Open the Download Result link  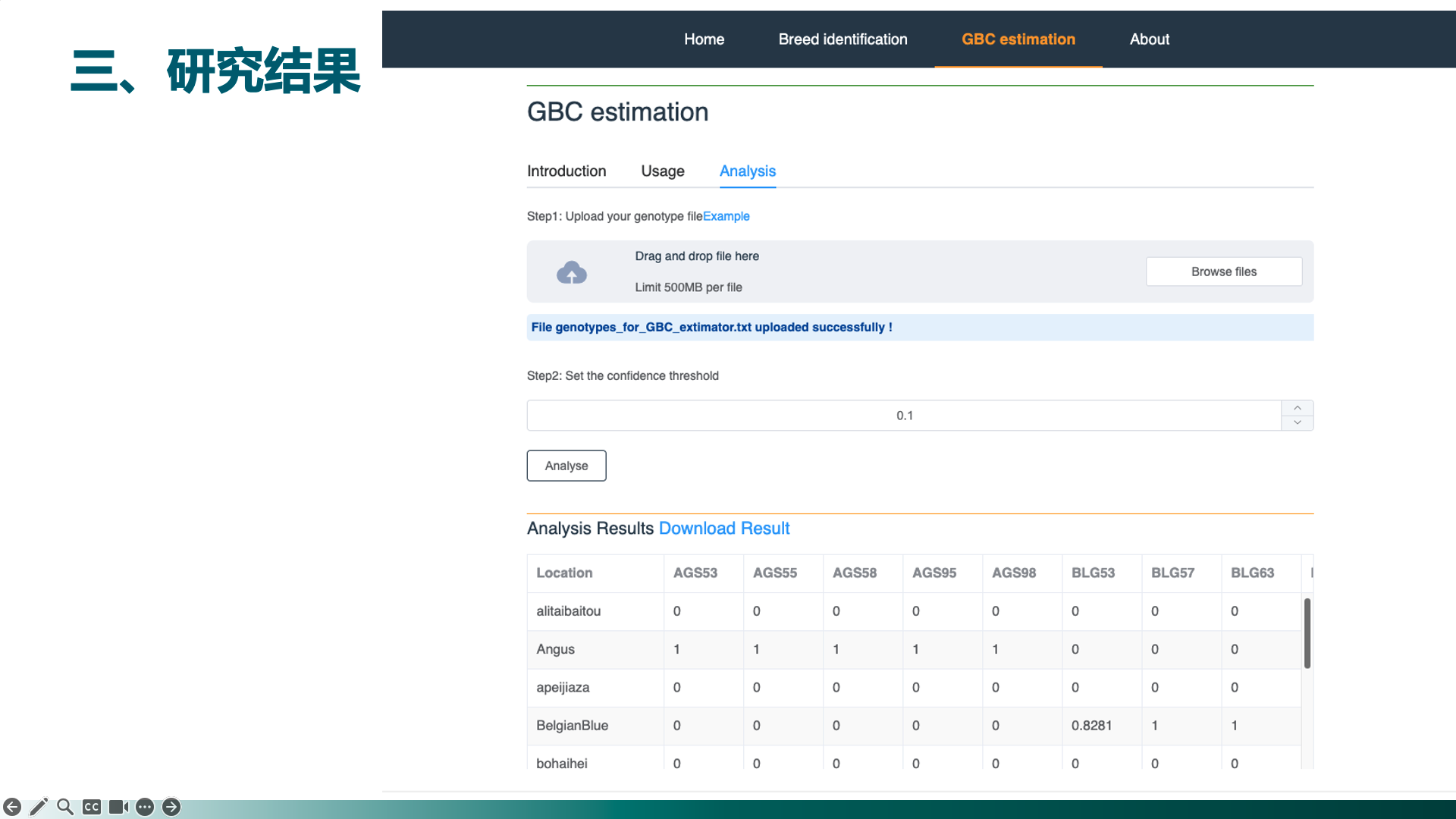click(x=723, y=529)
